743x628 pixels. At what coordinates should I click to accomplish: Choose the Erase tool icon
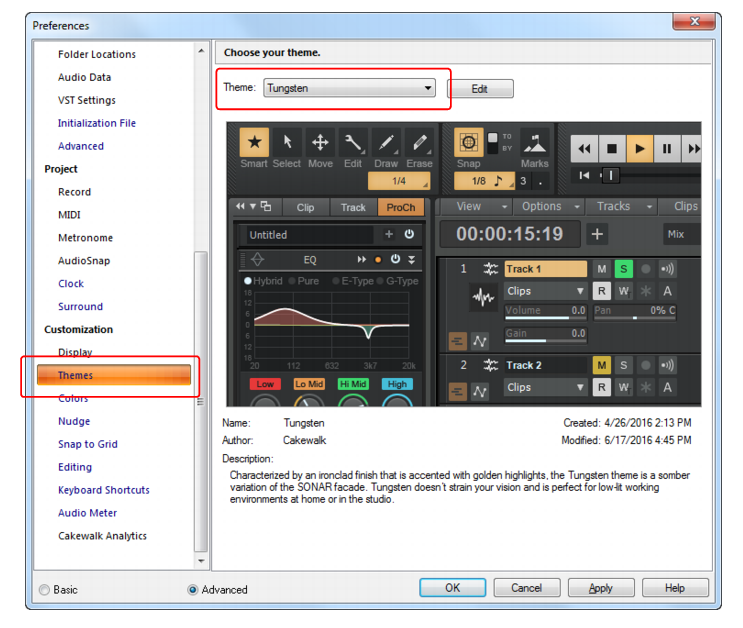click(419, 142)
